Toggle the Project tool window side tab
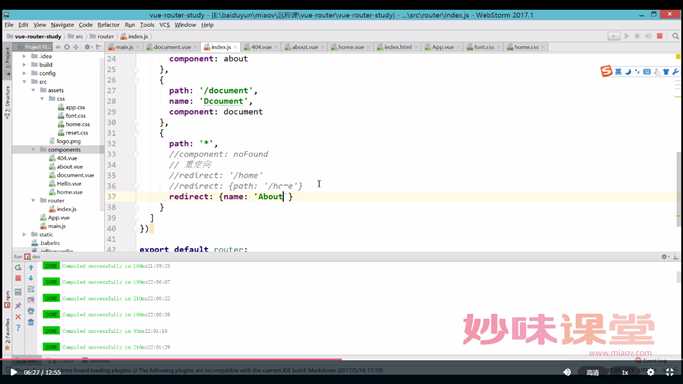 pos(7,58)
